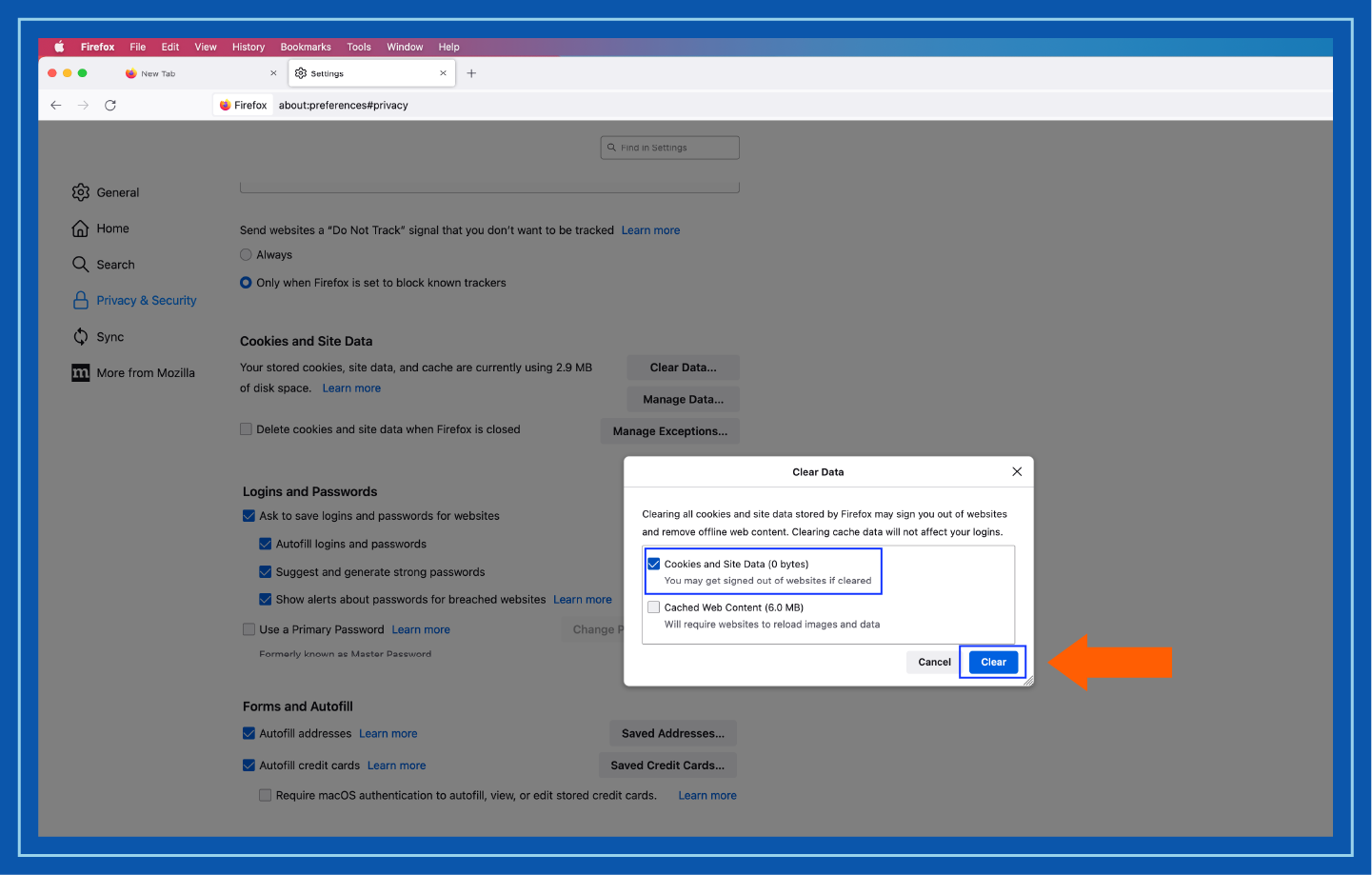Screen dimensions: 1372x875
Task: Open the Apple menu
Action: pos(58,46)
